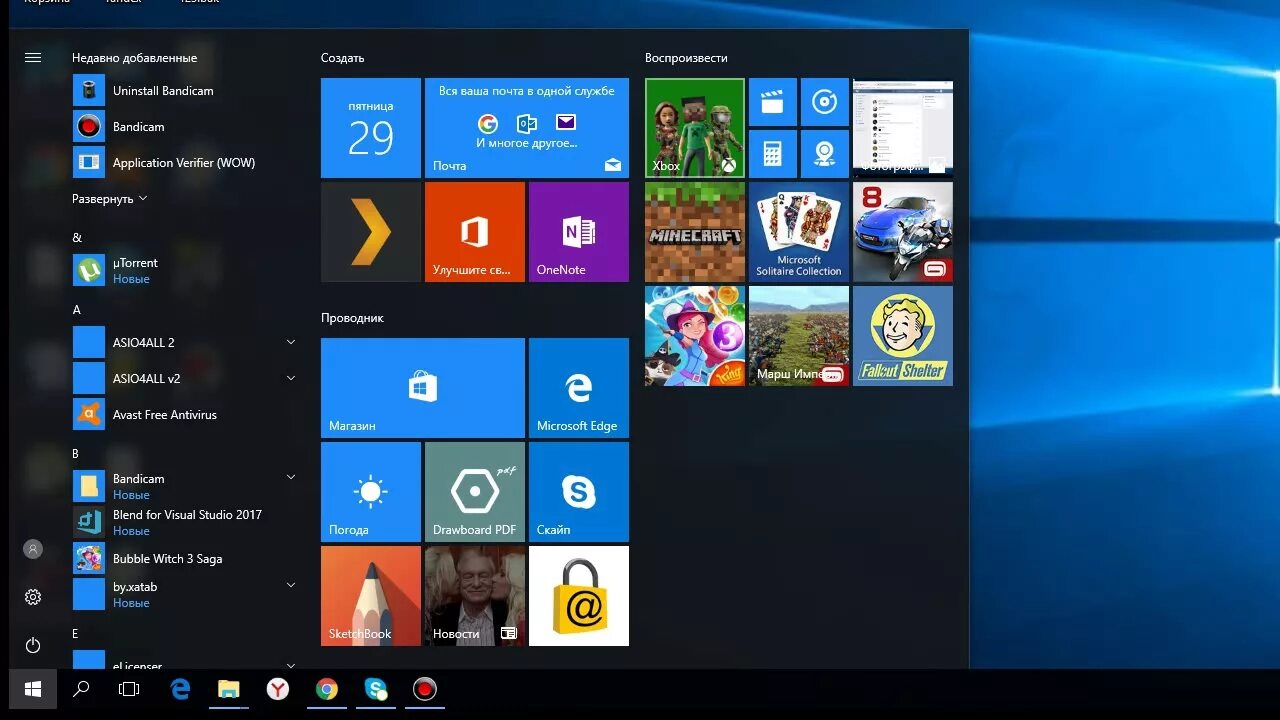Screen dimensions: 1280x720
Task: Open File Explorer from the taskbar
Action: pos(229,689)
